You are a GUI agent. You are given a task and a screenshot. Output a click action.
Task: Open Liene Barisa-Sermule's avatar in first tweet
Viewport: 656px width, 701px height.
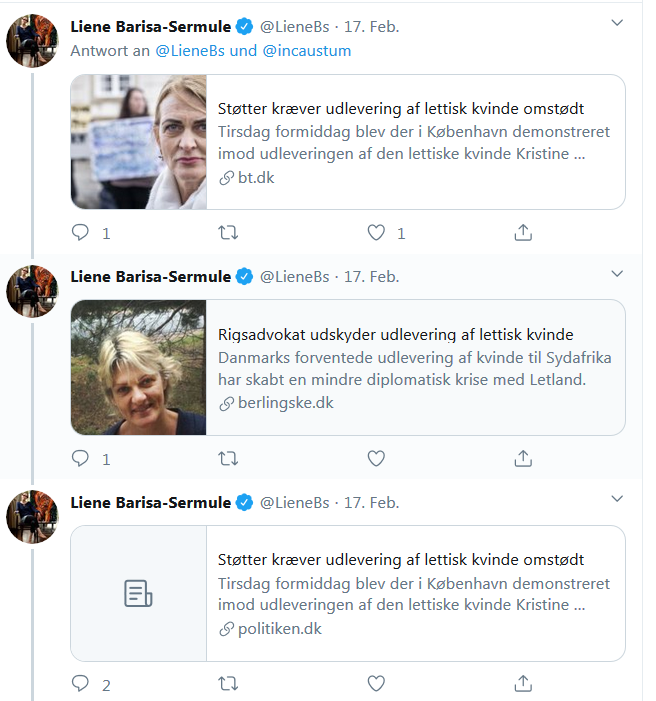point(32,41)
